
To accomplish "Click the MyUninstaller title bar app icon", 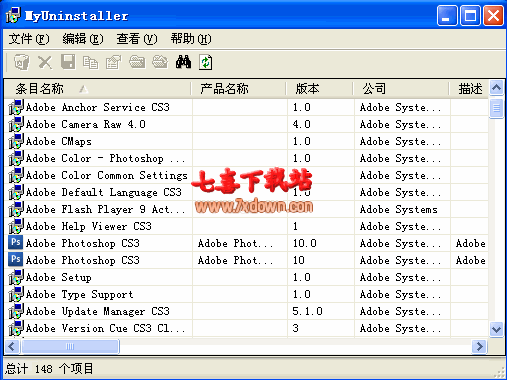I will click(13, 15).
